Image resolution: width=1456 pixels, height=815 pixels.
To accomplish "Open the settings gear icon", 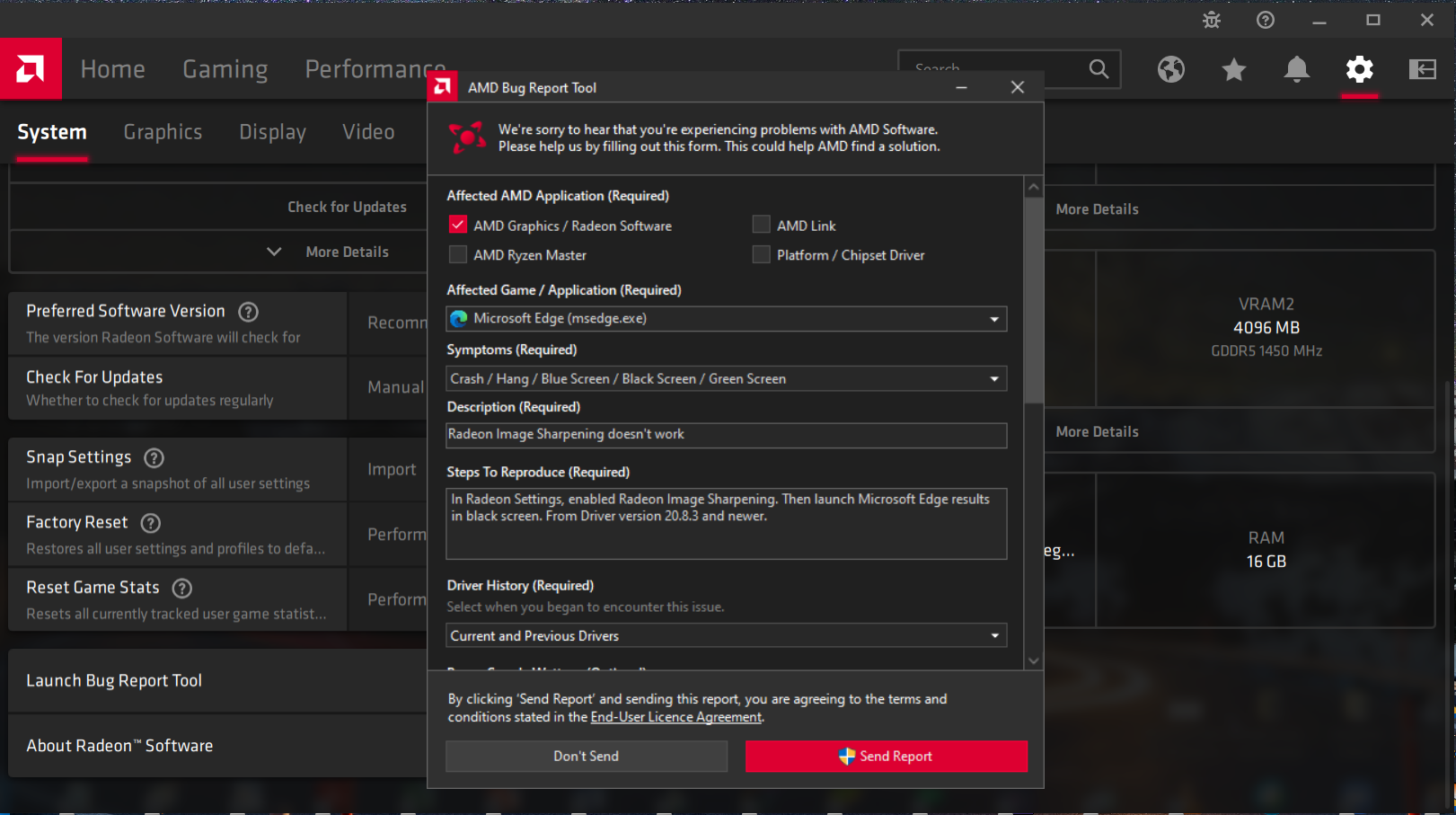I will [x=1360, y=69].
